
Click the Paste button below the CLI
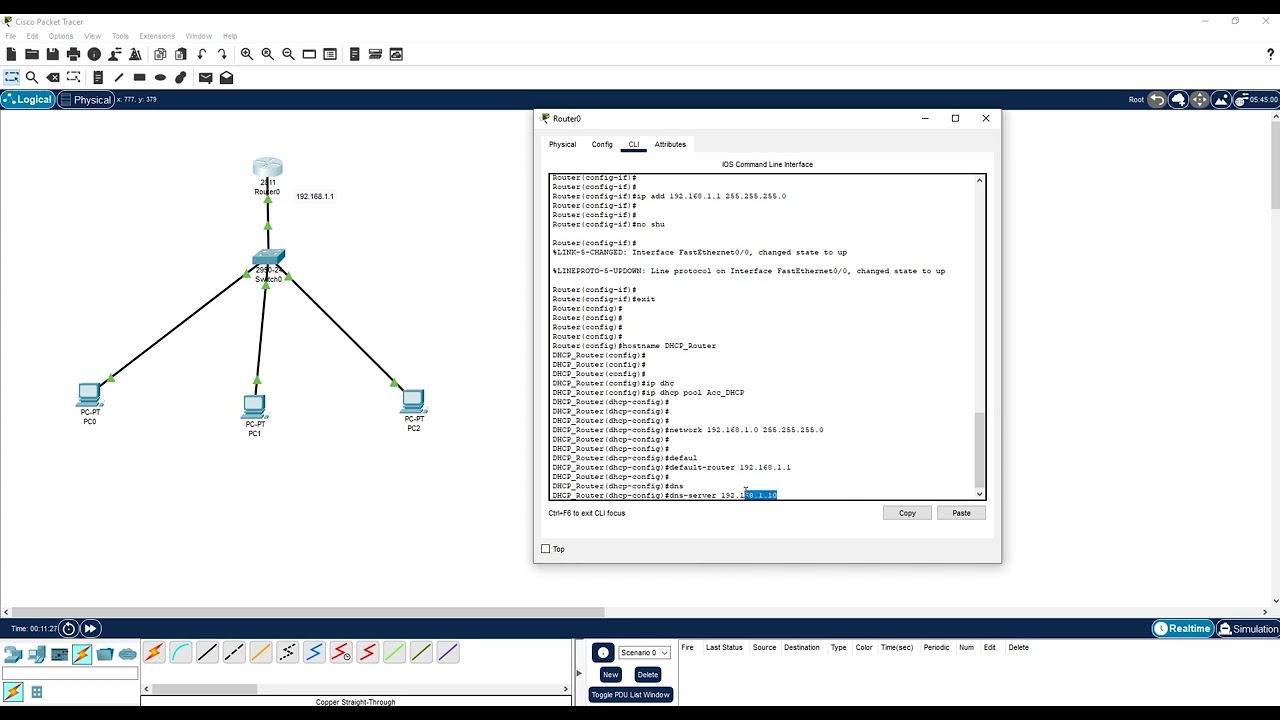tap(961, 513)
